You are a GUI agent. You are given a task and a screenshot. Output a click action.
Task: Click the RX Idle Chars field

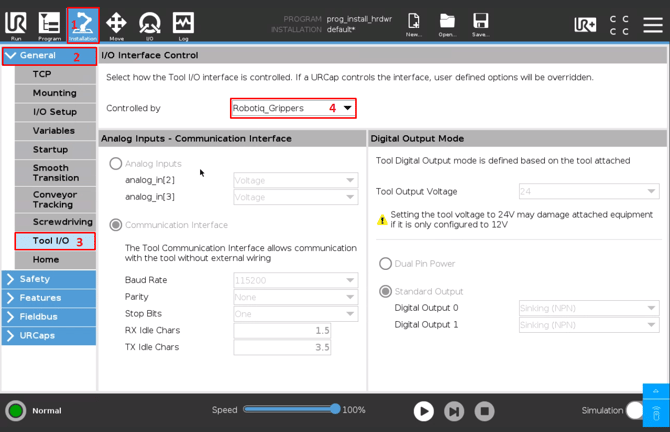tap(282, 330)
